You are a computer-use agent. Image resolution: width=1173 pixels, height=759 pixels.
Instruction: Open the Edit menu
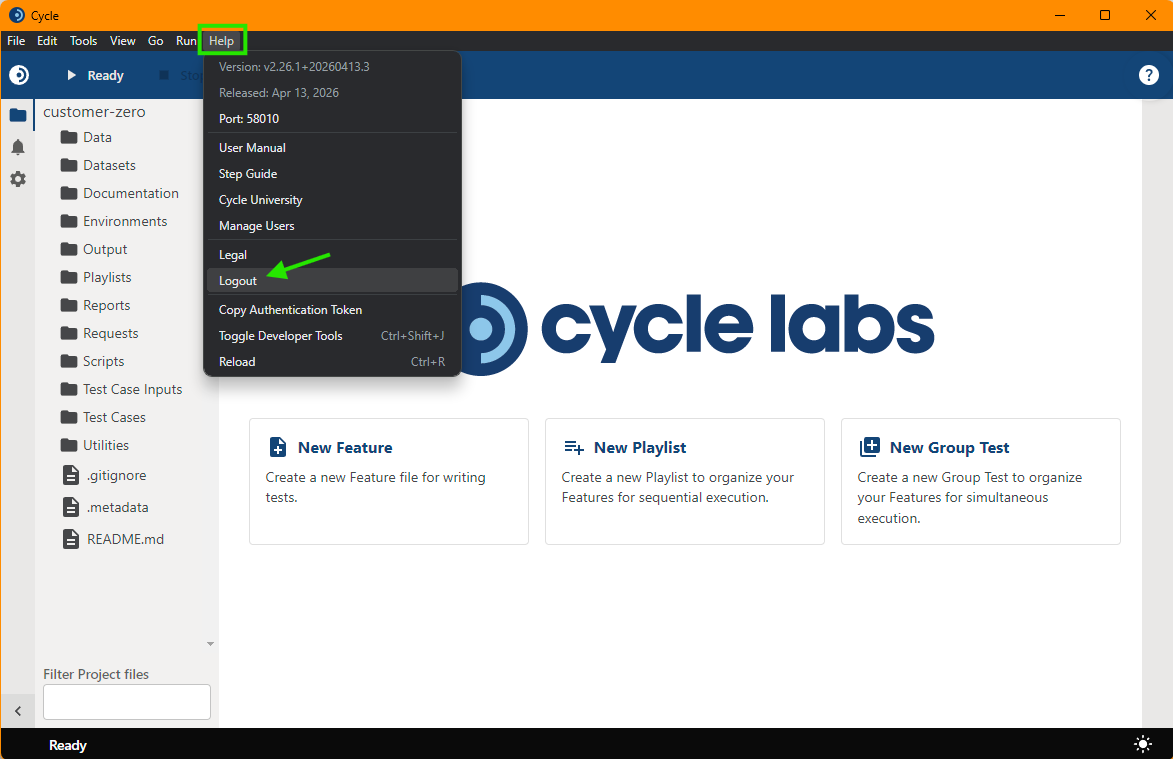(x=47, y=40)
